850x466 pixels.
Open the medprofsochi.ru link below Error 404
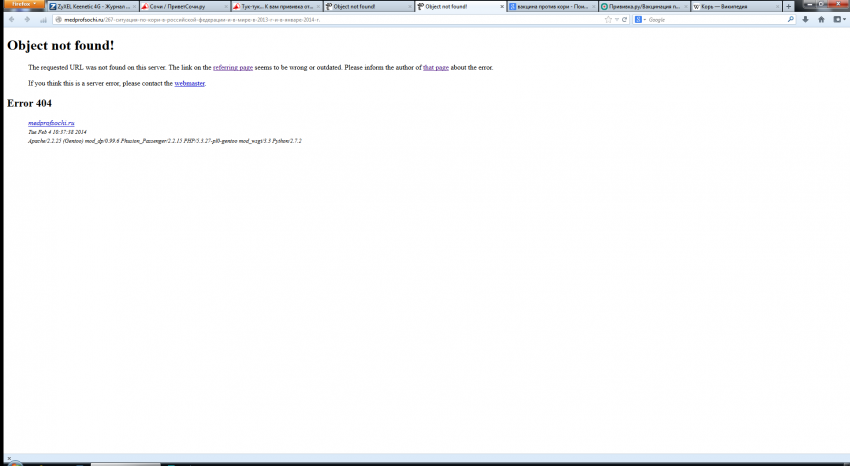pyautogui.click(x=51, y=122)
